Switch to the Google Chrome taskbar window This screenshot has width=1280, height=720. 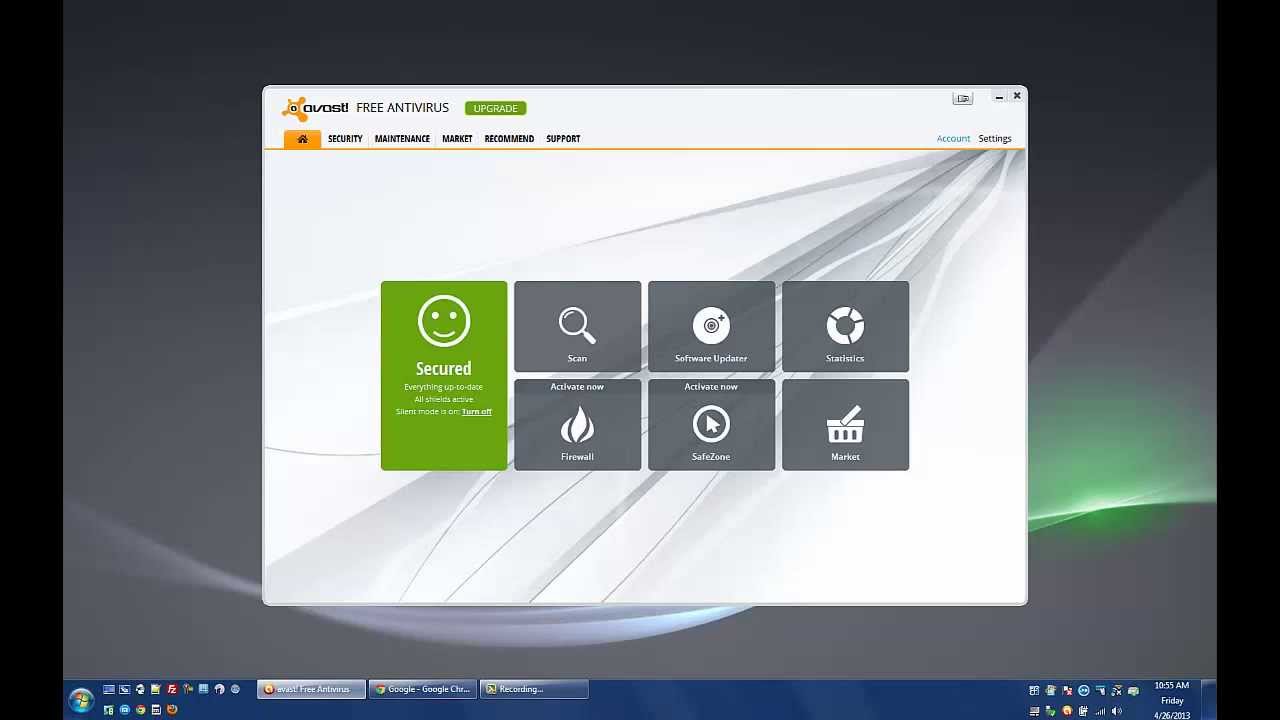pos(424,689)
